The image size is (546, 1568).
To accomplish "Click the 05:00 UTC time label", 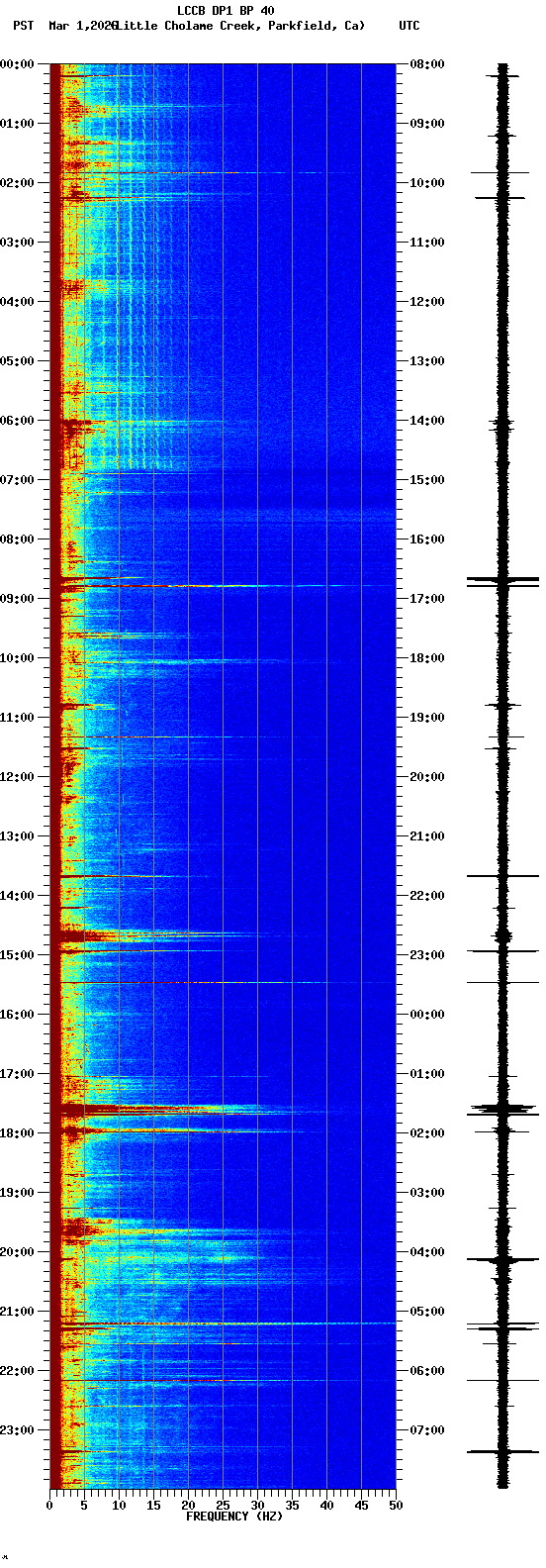I will [x=427, y=1312].
